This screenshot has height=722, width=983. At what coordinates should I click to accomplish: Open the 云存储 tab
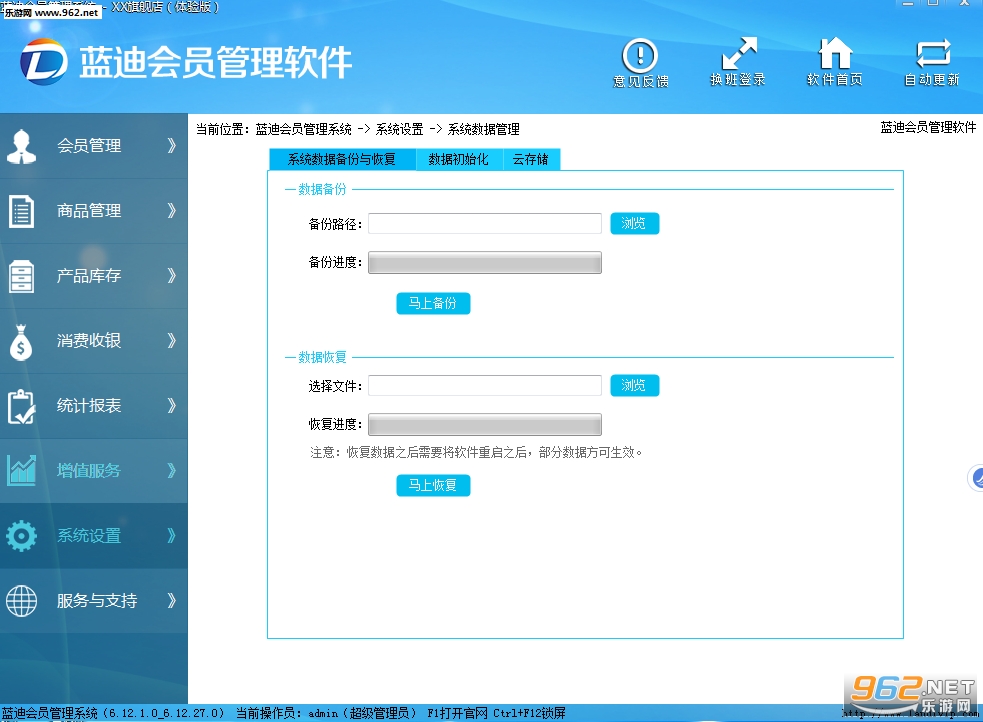coord(531,159)
